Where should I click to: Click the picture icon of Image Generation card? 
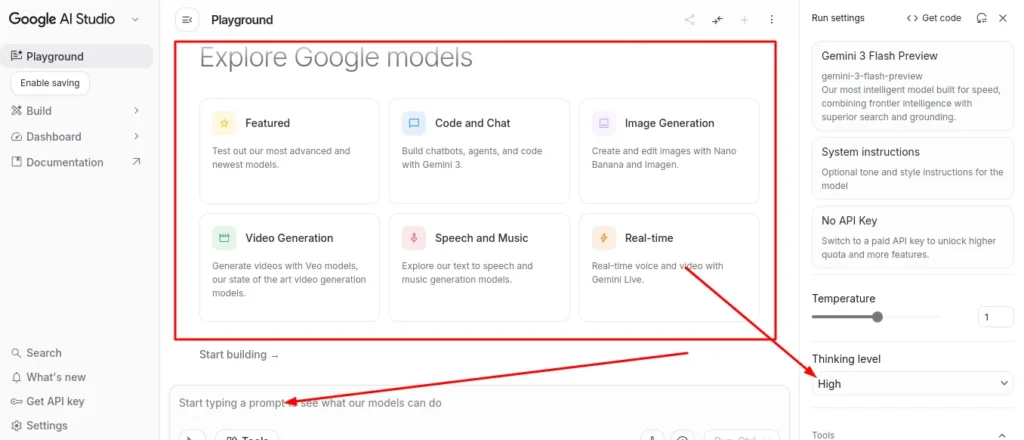[604, 123]
